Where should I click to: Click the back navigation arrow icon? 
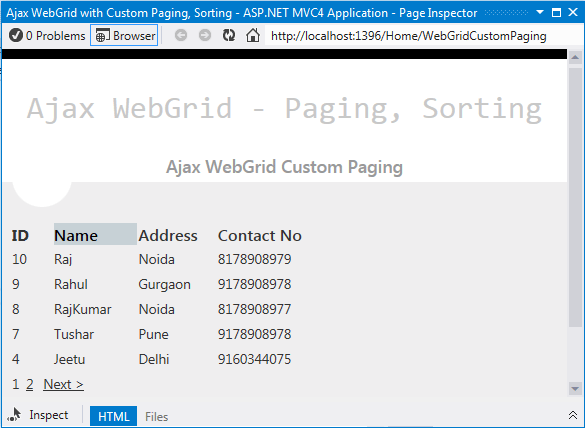(181, 35)
